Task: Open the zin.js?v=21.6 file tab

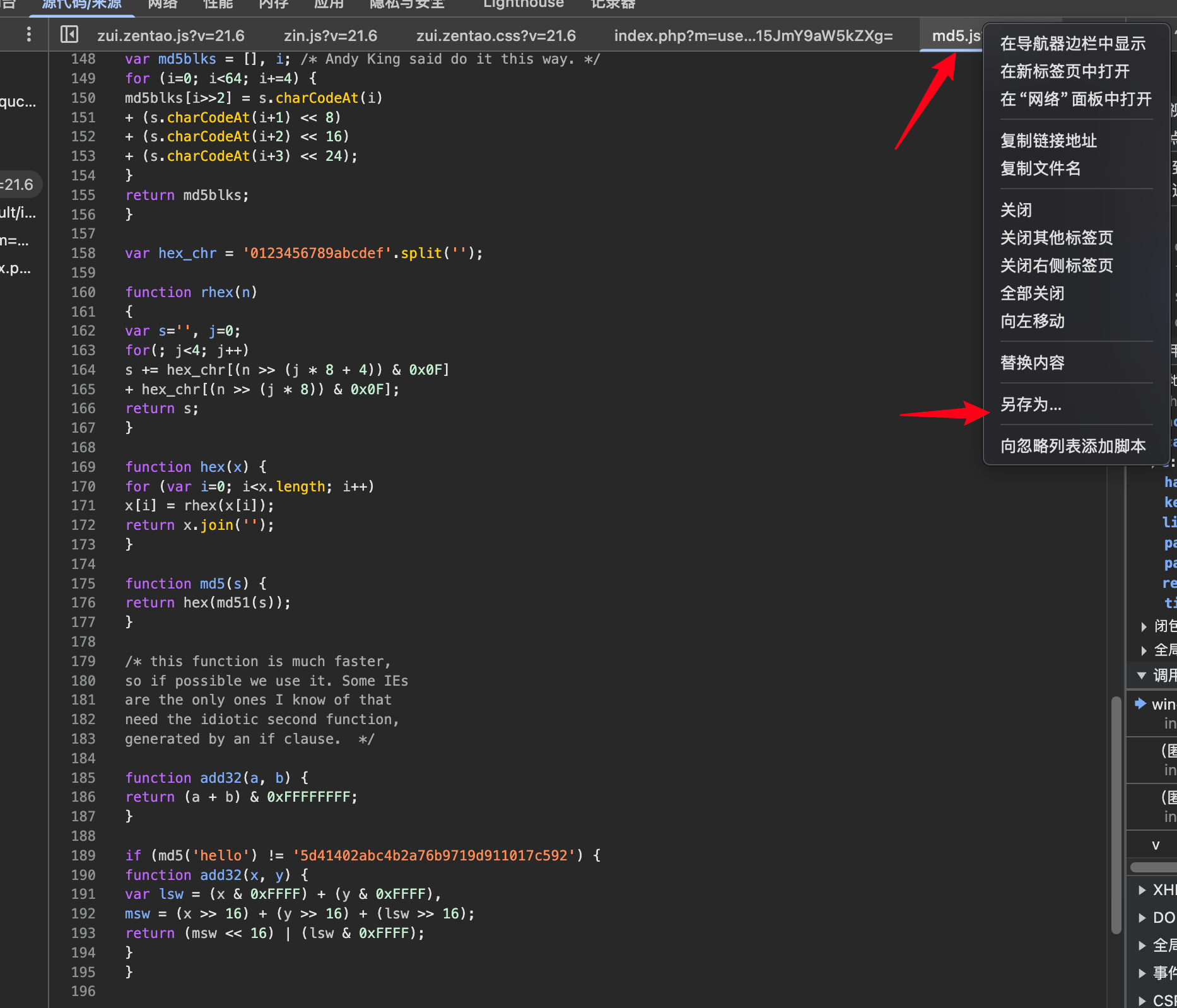Action: (x=330, y=36)
